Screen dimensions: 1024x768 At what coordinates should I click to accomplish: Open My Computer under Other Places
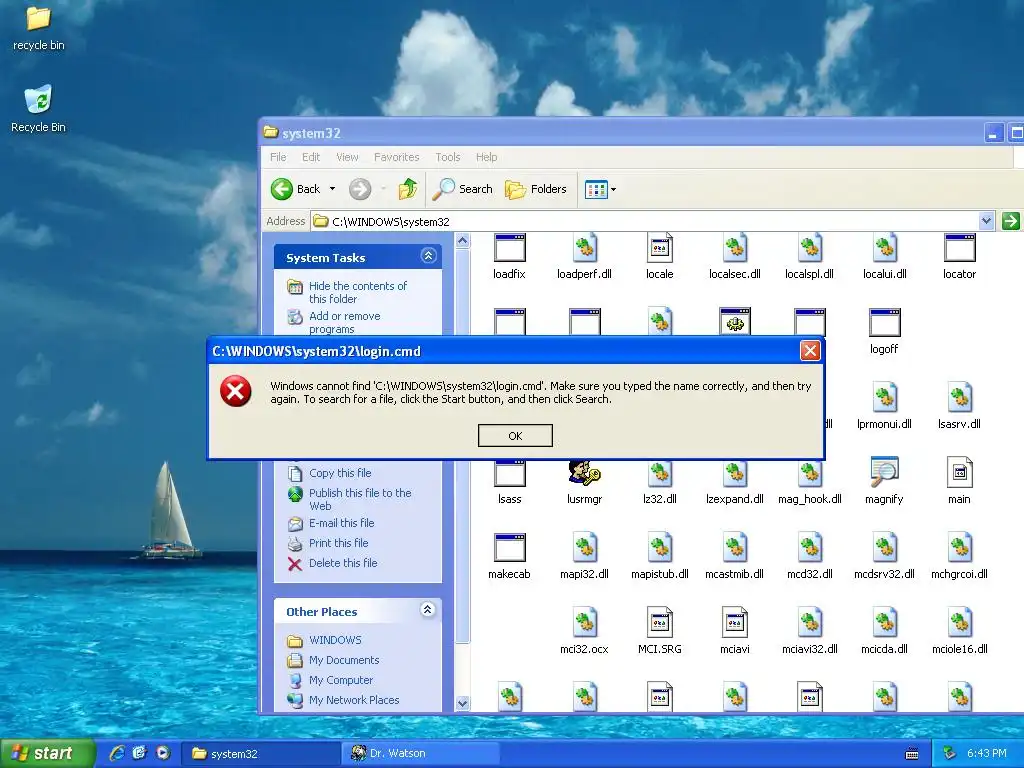click(341, 680)
